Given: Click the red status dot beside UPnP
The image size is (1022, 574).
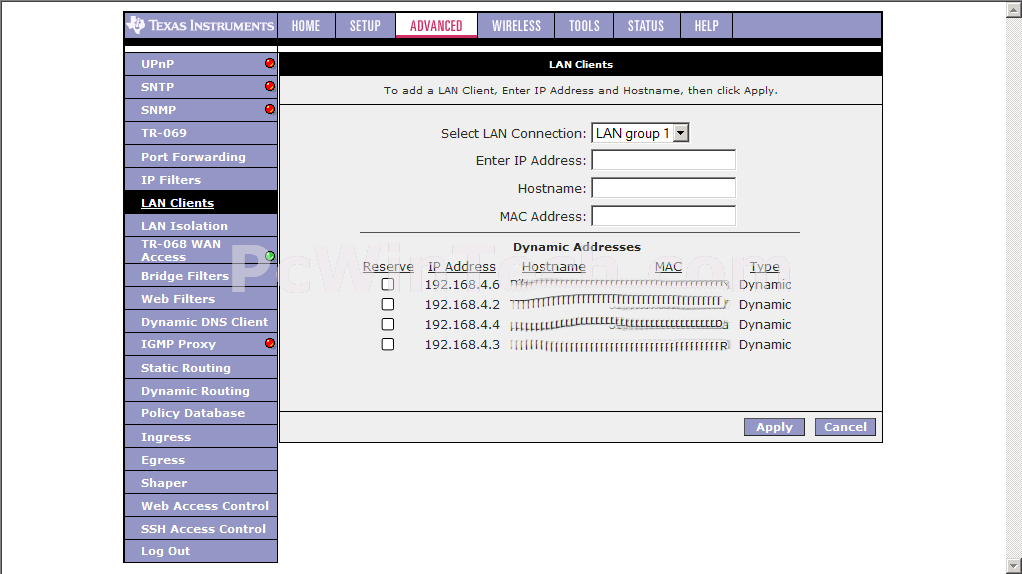Looking at the screenshot, I should tap(270, 63).
